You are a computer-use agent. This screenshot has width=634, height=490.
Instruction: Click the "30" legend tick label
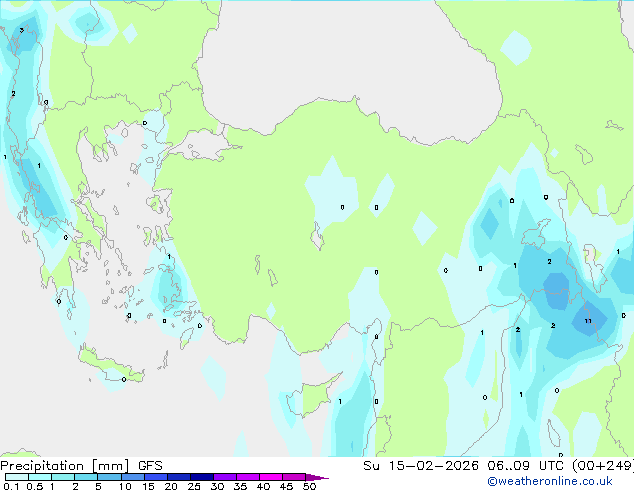tap(217, 486)
